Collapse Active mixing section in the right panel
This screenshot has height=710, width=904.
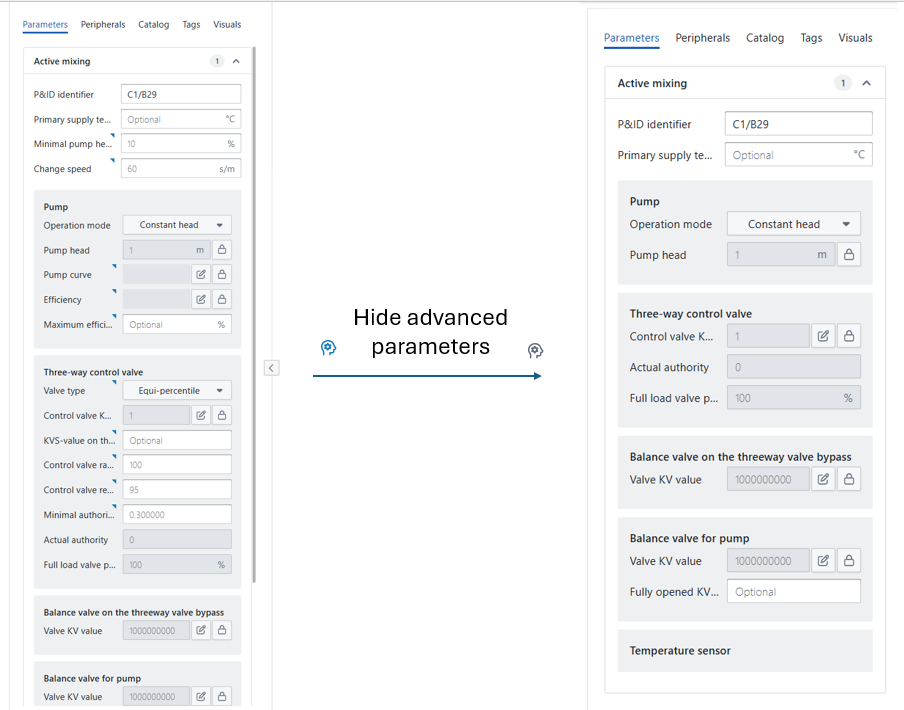click(867, 84)
